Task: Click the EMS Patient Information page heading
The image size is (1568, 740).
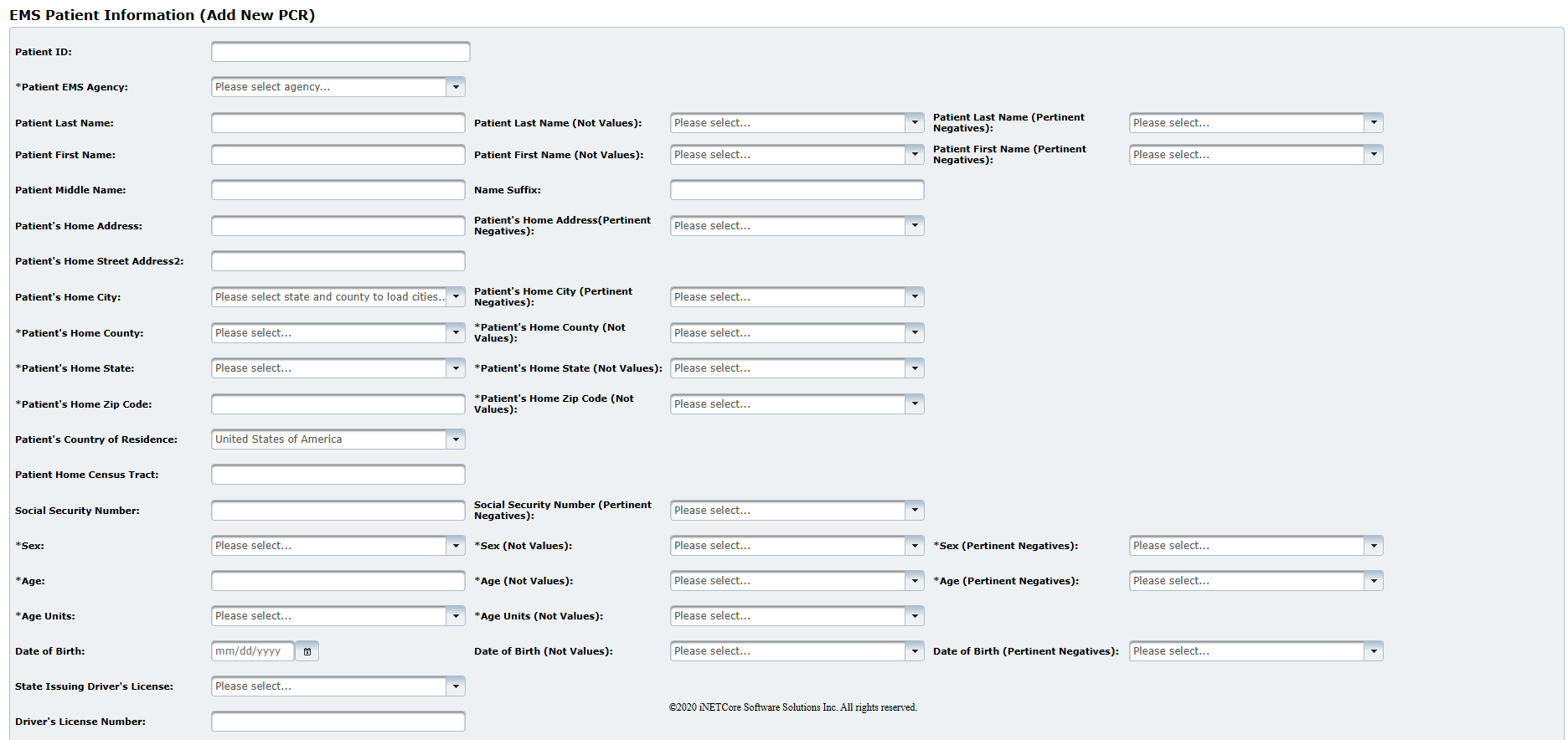Action: (x=162, y=15)
